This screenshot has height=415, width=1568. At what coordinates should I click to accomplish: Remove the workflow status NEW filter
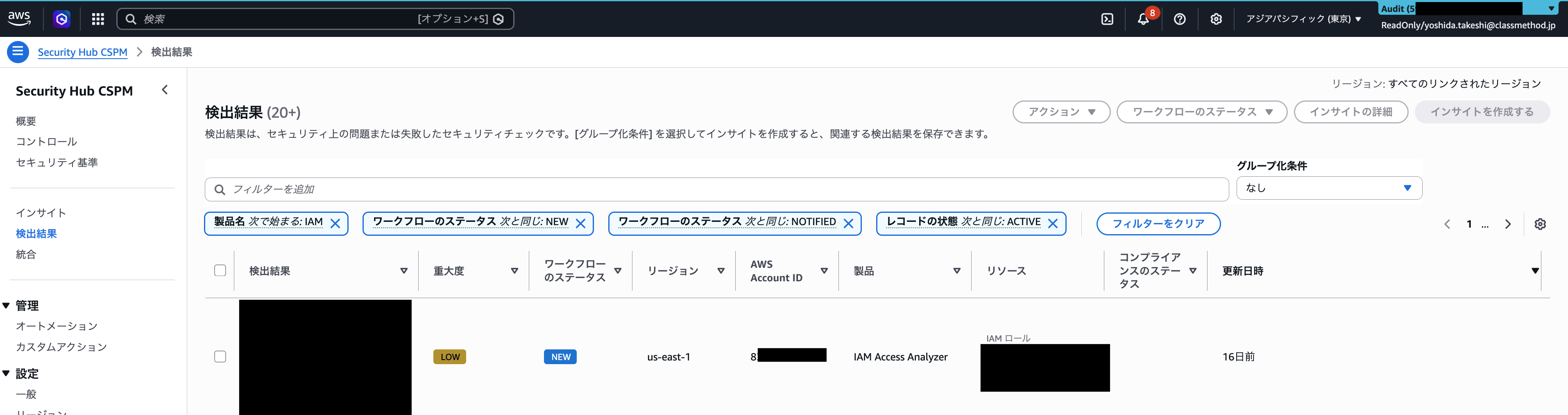[580, 223]
